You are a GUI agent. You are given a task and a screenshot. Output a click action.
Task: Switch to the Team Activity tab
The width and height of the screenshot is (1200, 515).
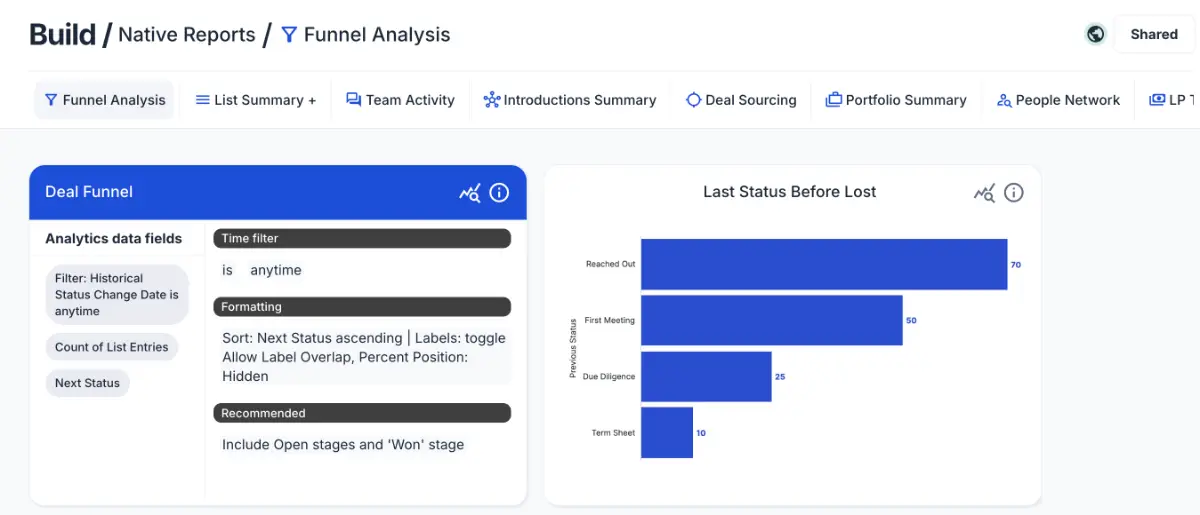coord(400,100)
